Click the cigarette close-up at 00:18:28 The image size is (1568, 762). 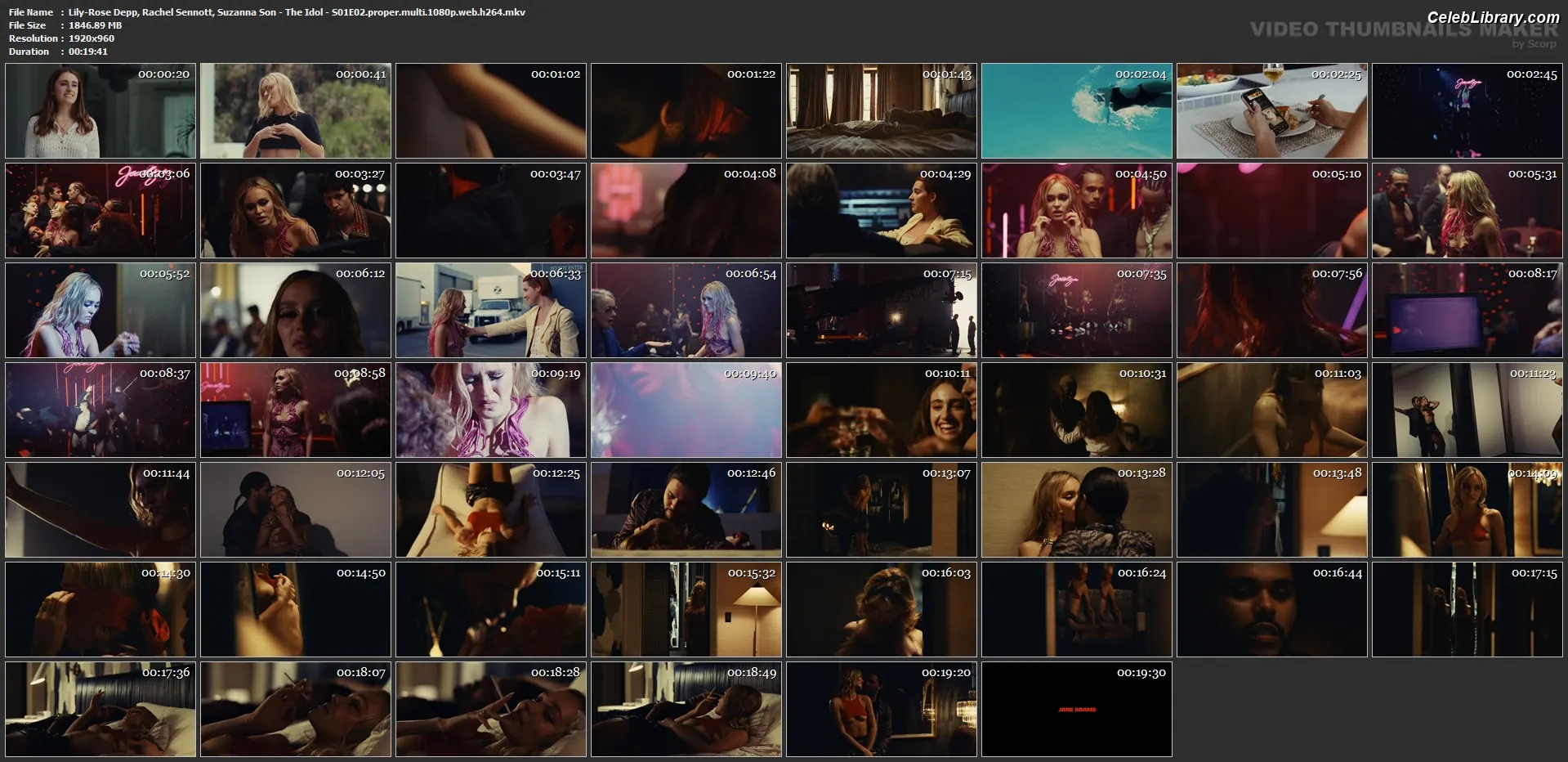[x=491, y=709]
